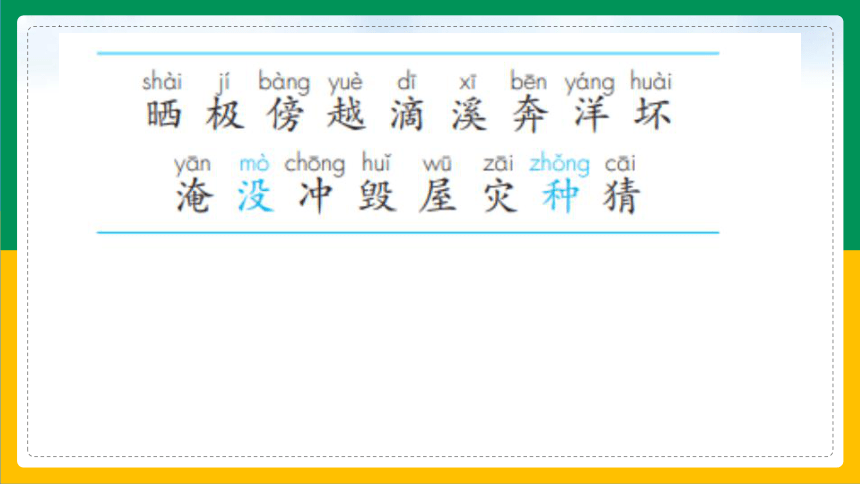This screenshot has width=860, height=484.
Task: Select the pinyin chōng
Action: tap(315, 164)
